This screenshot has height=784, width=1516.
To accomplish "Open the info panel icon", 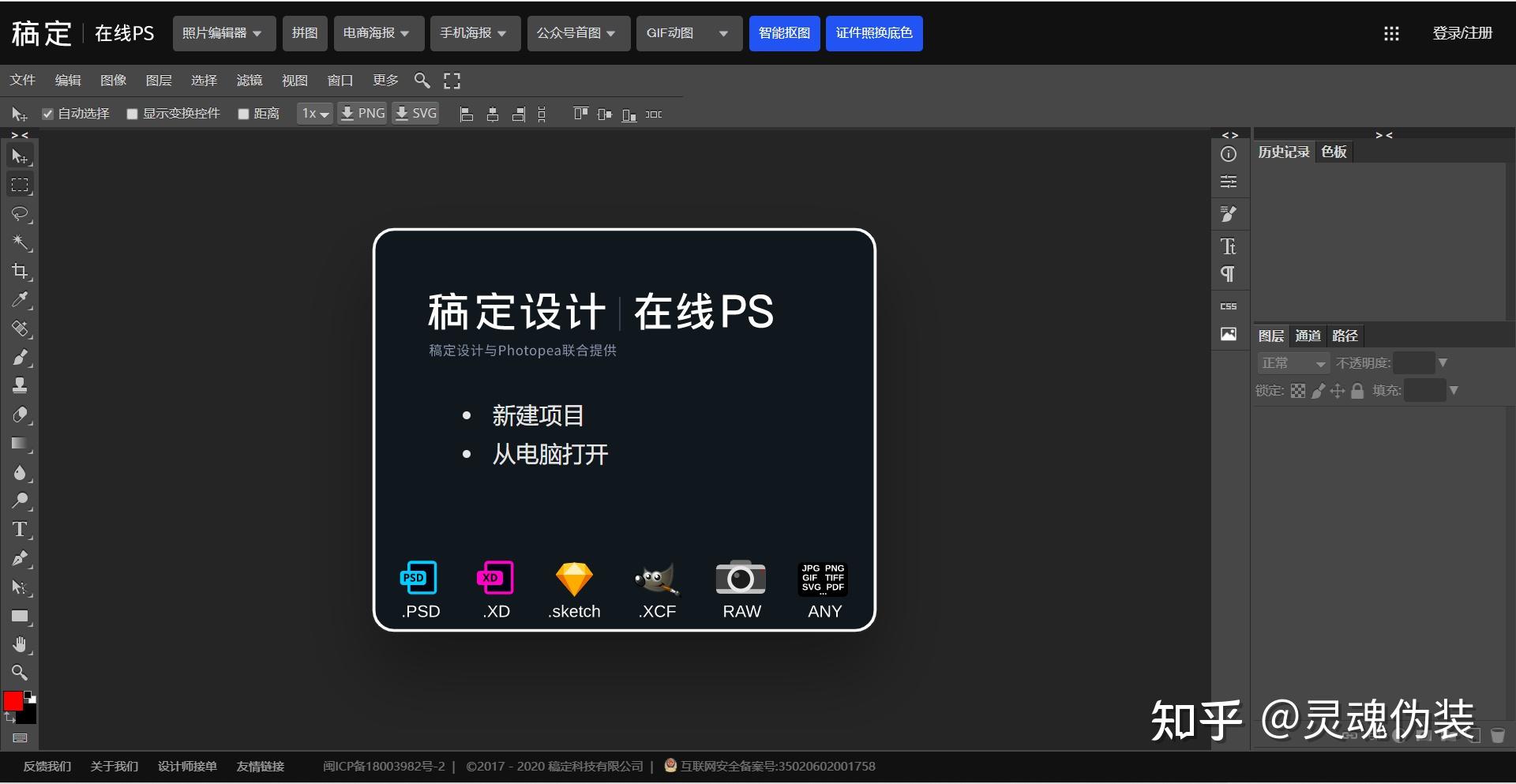I will point(1229,154).
